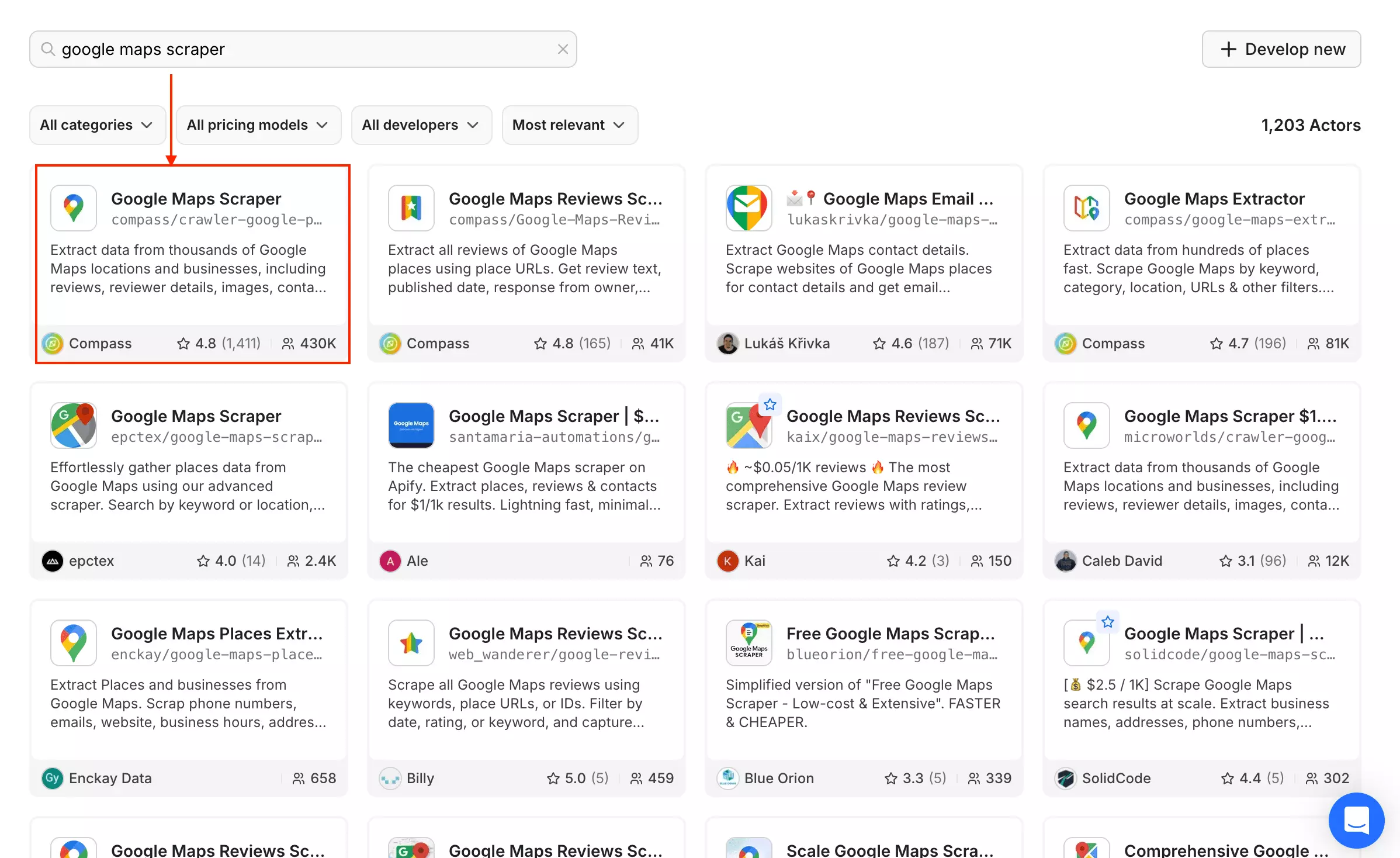Click the epctex developer avatar
The height and width of the screenshot is (858, 1400).
53,561
